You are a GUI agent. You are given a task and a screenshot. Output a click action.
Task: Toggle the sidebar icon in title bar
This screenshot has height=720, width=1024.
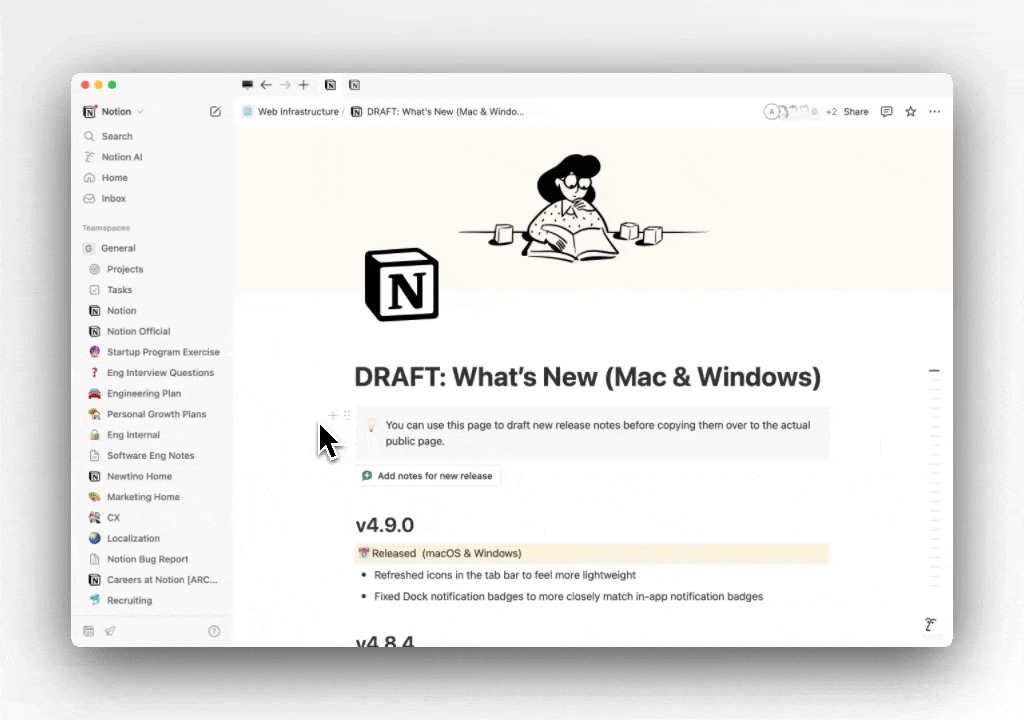click(247, 85)
